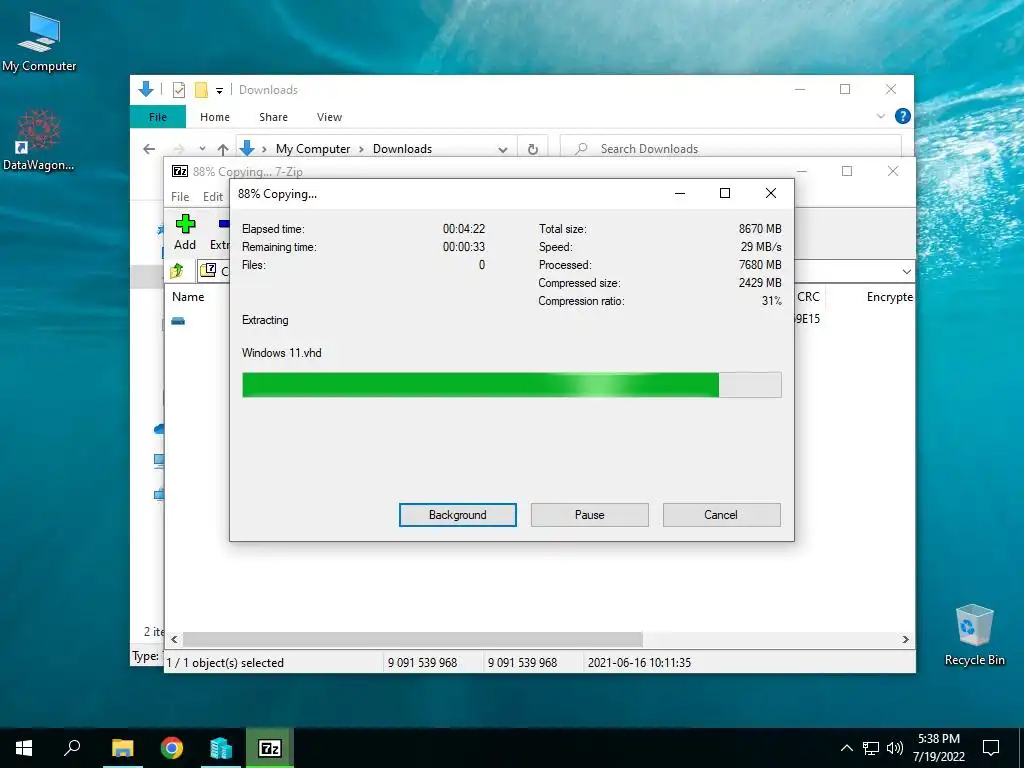
Task: Click the taskbar clock 5:38 PM
Action: click(938, 748)
